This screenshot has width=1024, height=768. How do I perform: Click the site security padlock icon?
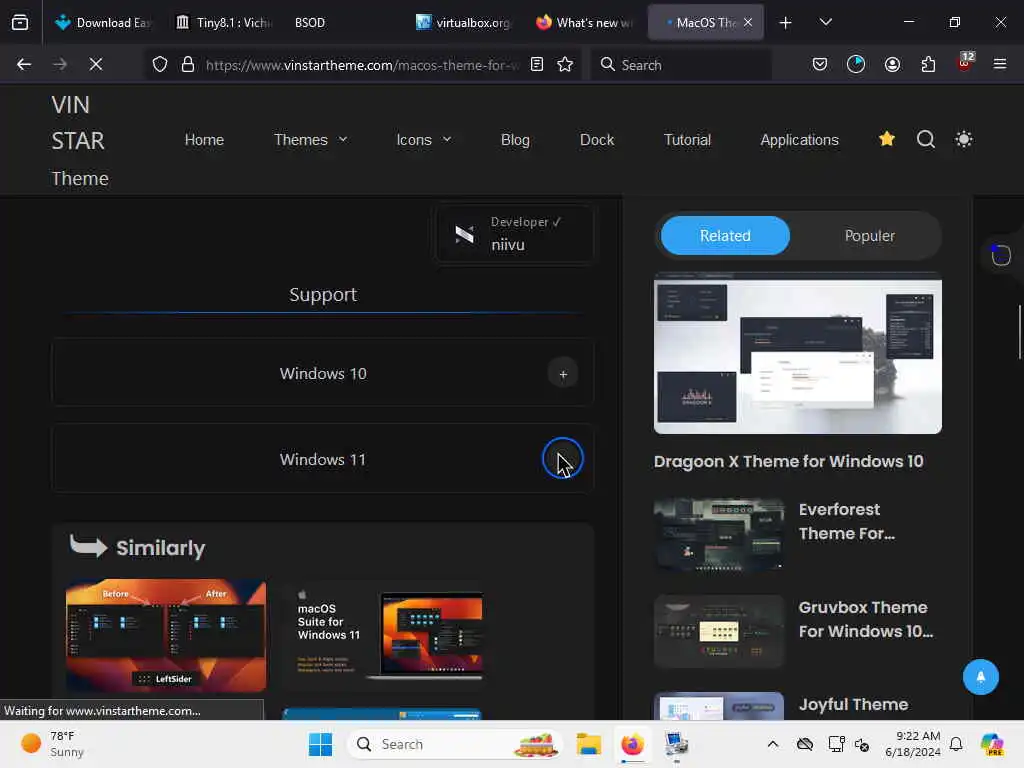[x=188, y=64]
